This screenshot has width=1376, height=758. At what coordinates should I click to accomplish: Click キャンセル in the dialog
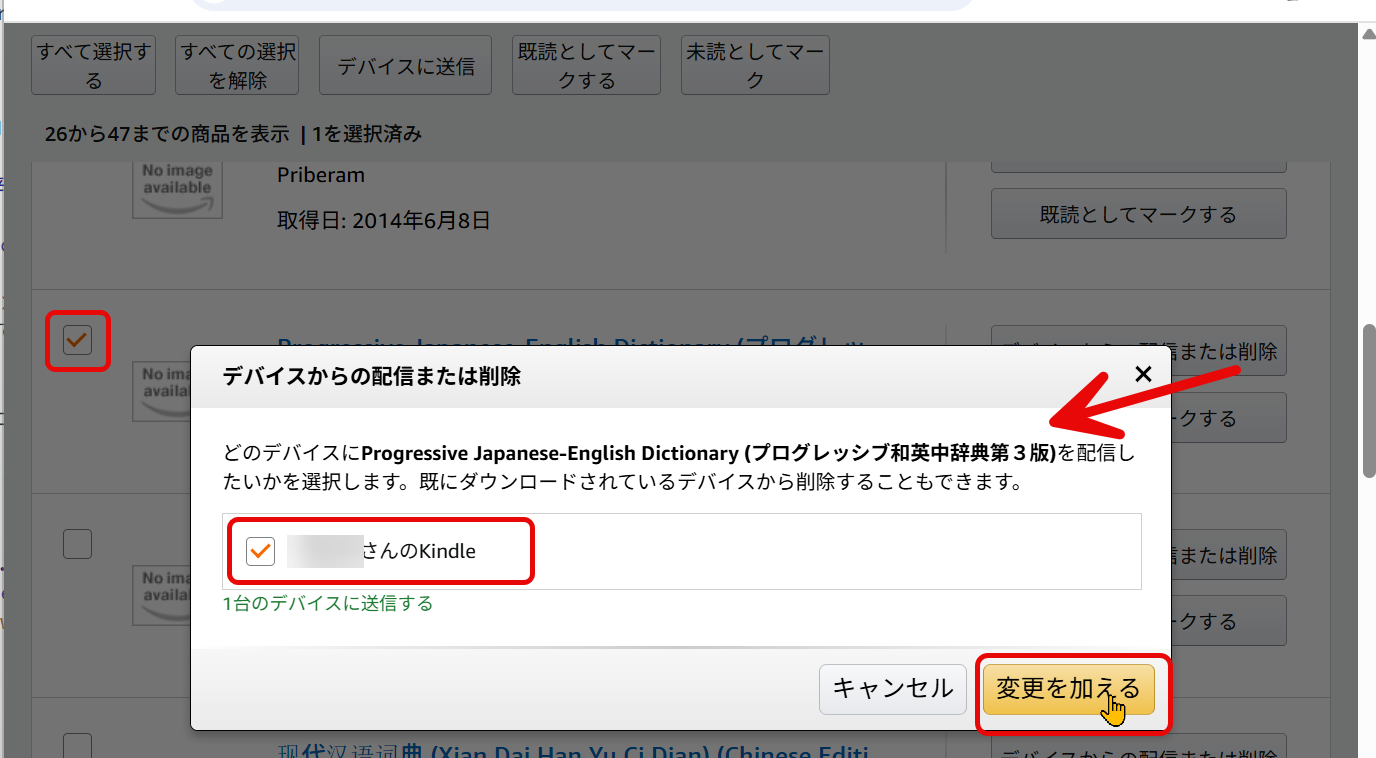point(891,688)
